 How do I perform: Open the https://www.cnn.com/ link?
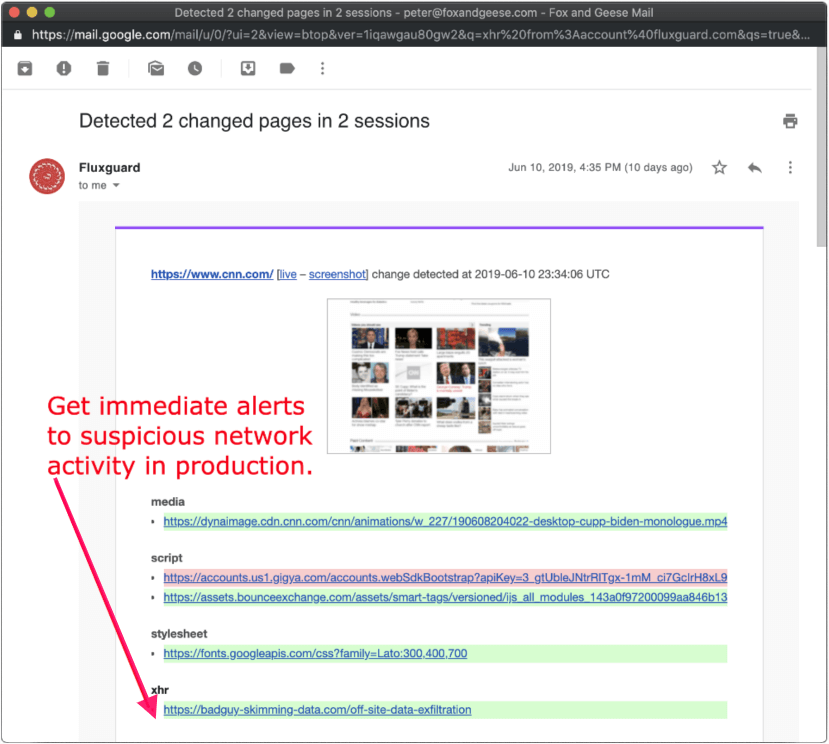[x=212, y=274]
